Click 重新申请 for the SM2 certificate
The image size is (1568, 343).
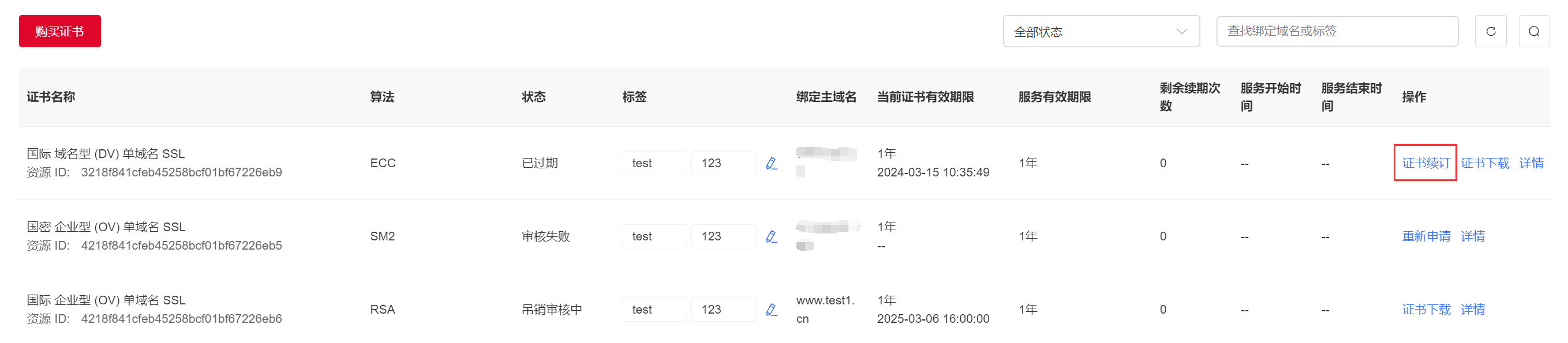tap(1426, 236)
